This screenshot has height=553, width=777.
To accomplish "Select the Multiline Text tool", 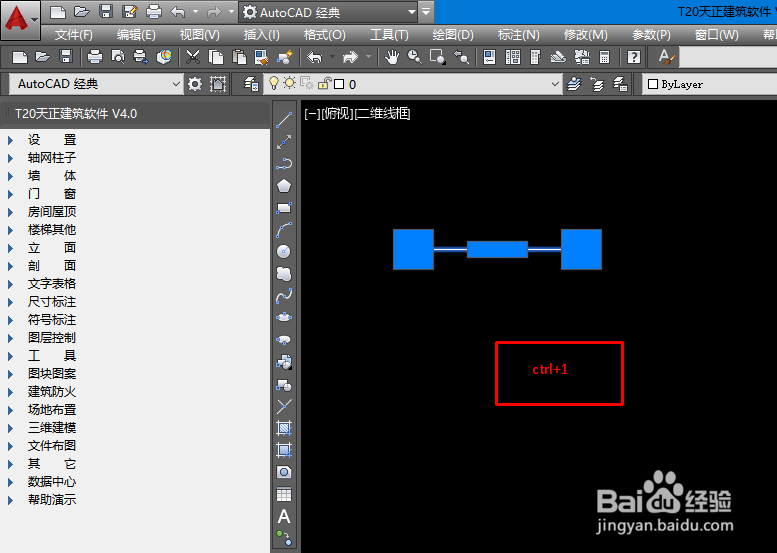I will (x=284, y=516).
